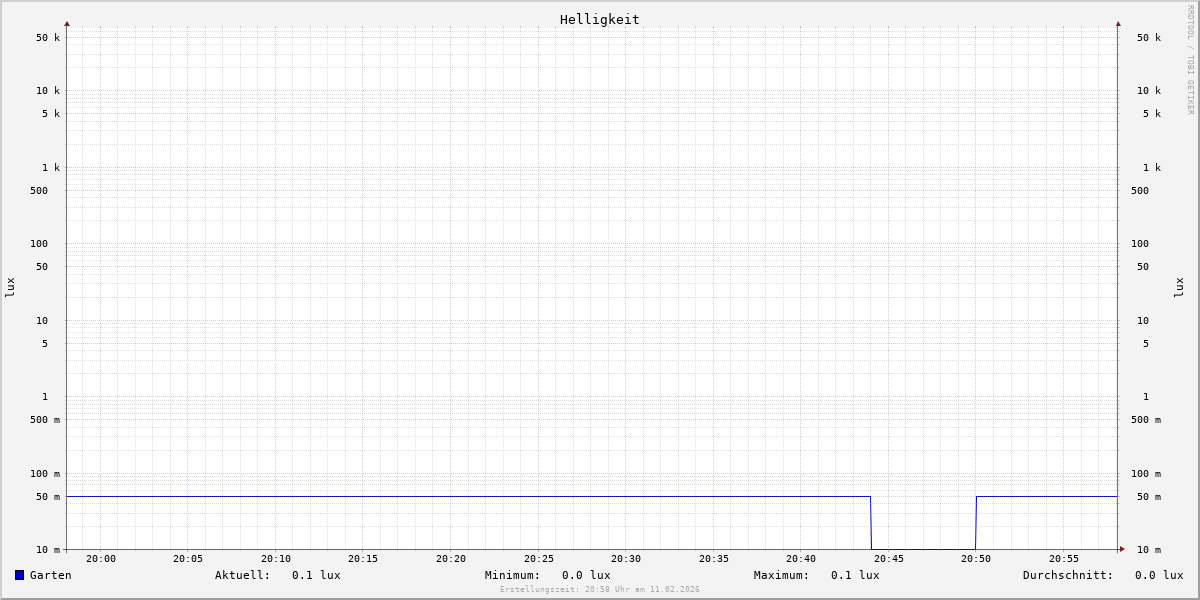This screenshot has height=600, width=1200.
Task: Click the "100" label on the left axis
Action: tap(39, 244)
